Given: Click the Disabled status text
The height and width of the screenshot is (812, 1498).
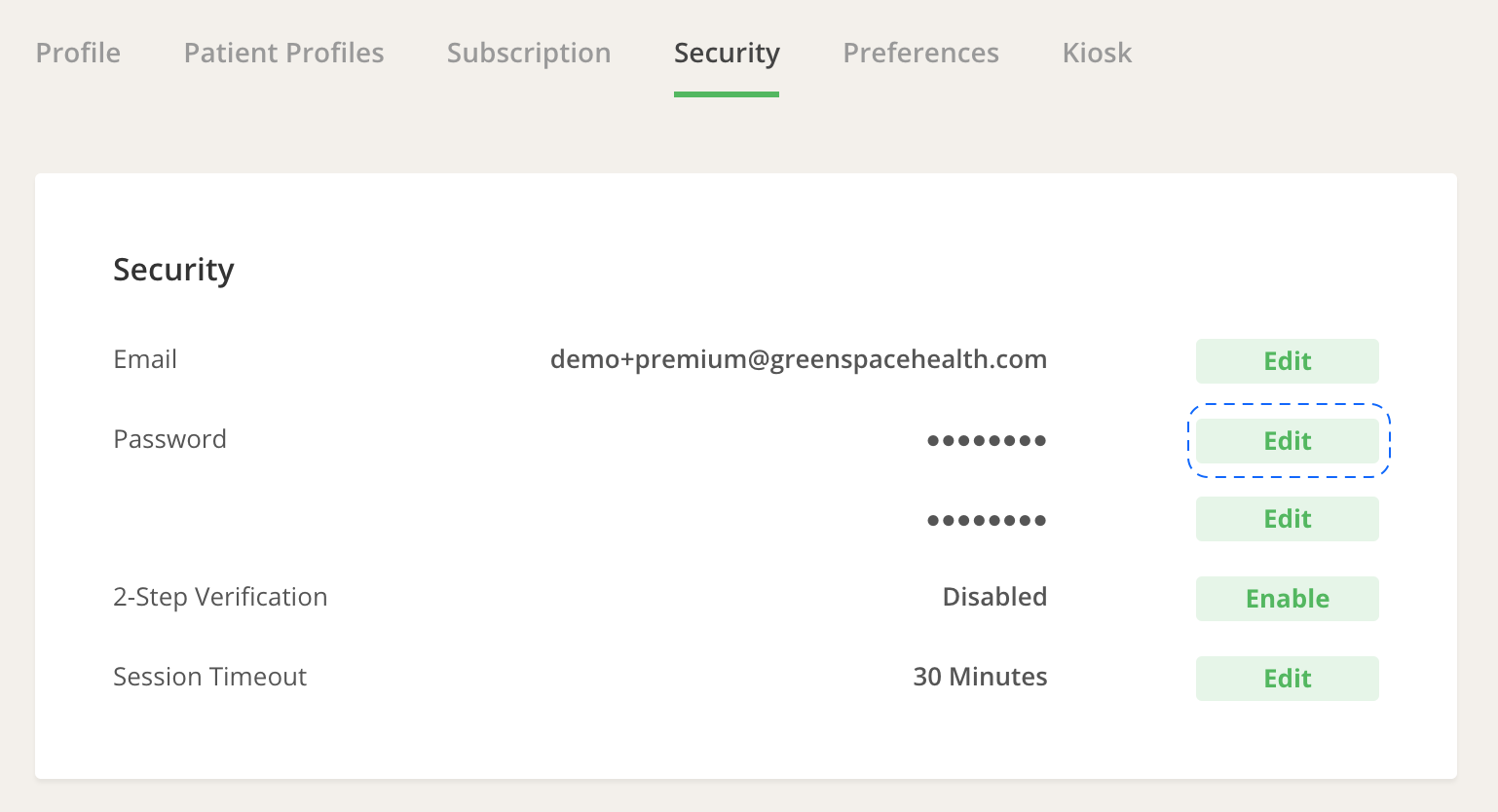Looking at the screenshot, I should (x=994, y=597).
